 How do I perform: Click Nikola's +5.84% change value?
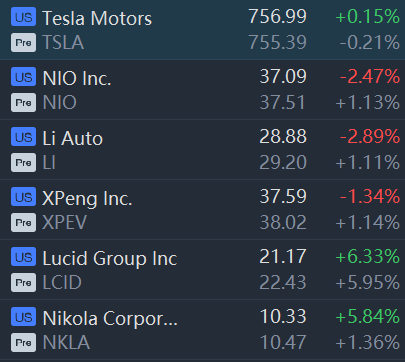pyautogui.click(x=368, y=316)
